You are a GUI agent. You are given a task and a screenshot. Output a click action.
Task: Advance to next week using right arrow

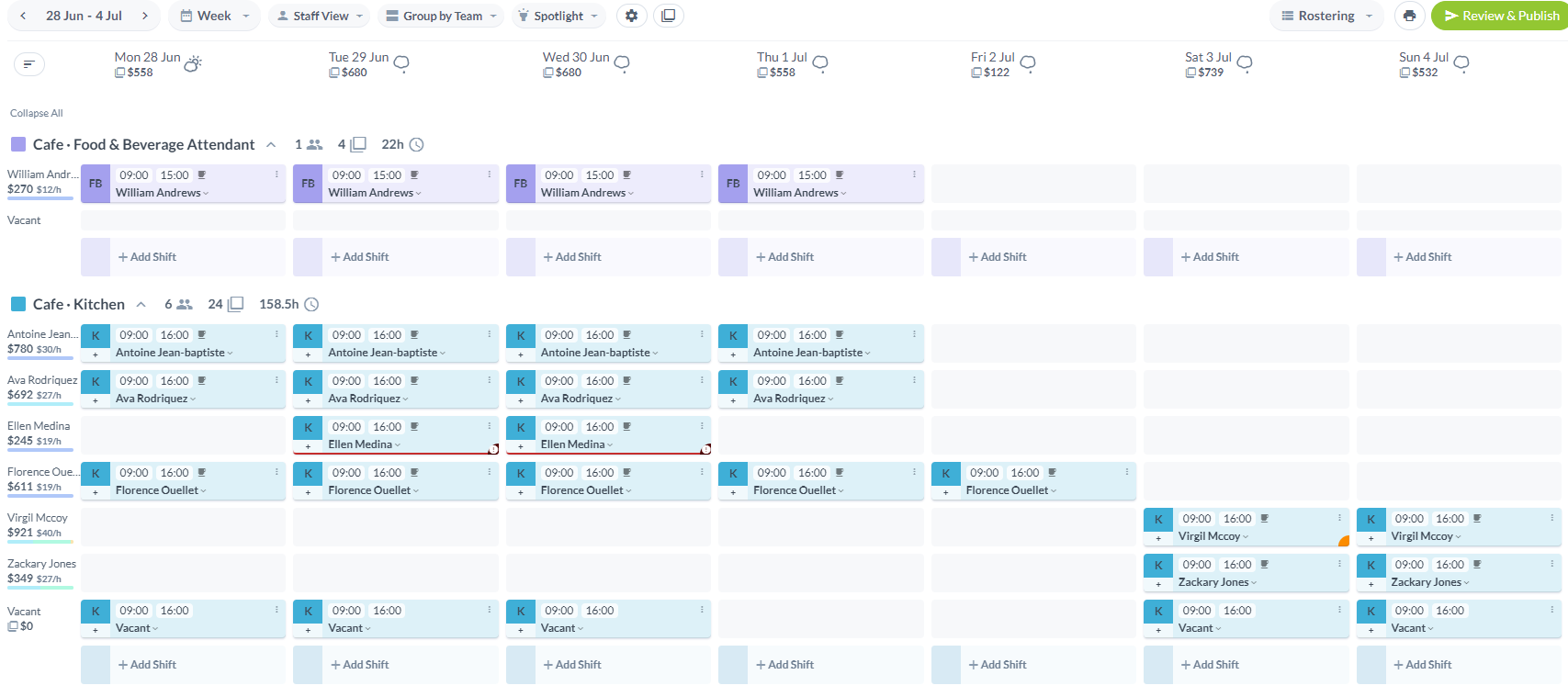pyautogui.click(x=145, y=16)
